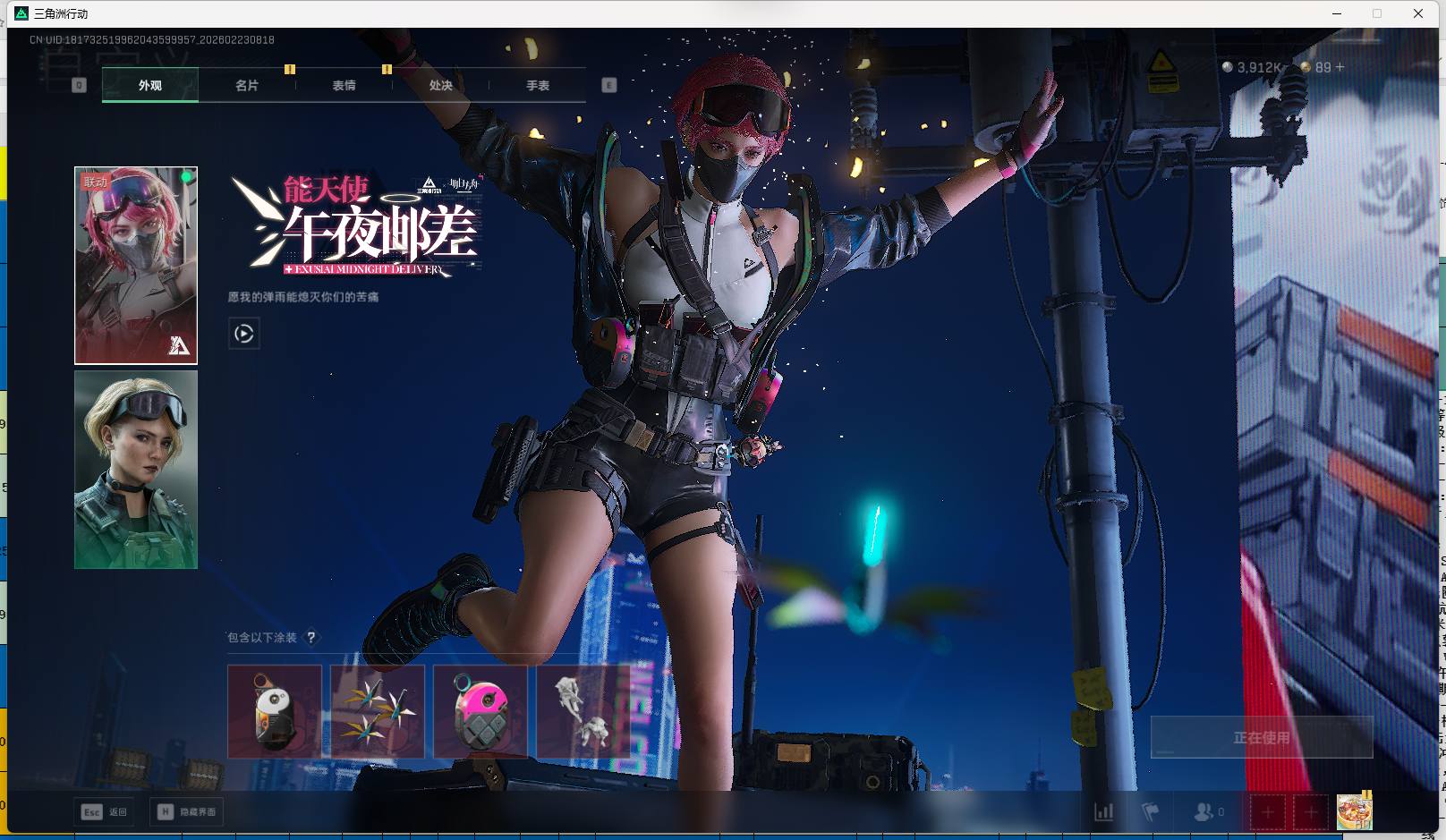Play the skin preview video

pos(244,334)
